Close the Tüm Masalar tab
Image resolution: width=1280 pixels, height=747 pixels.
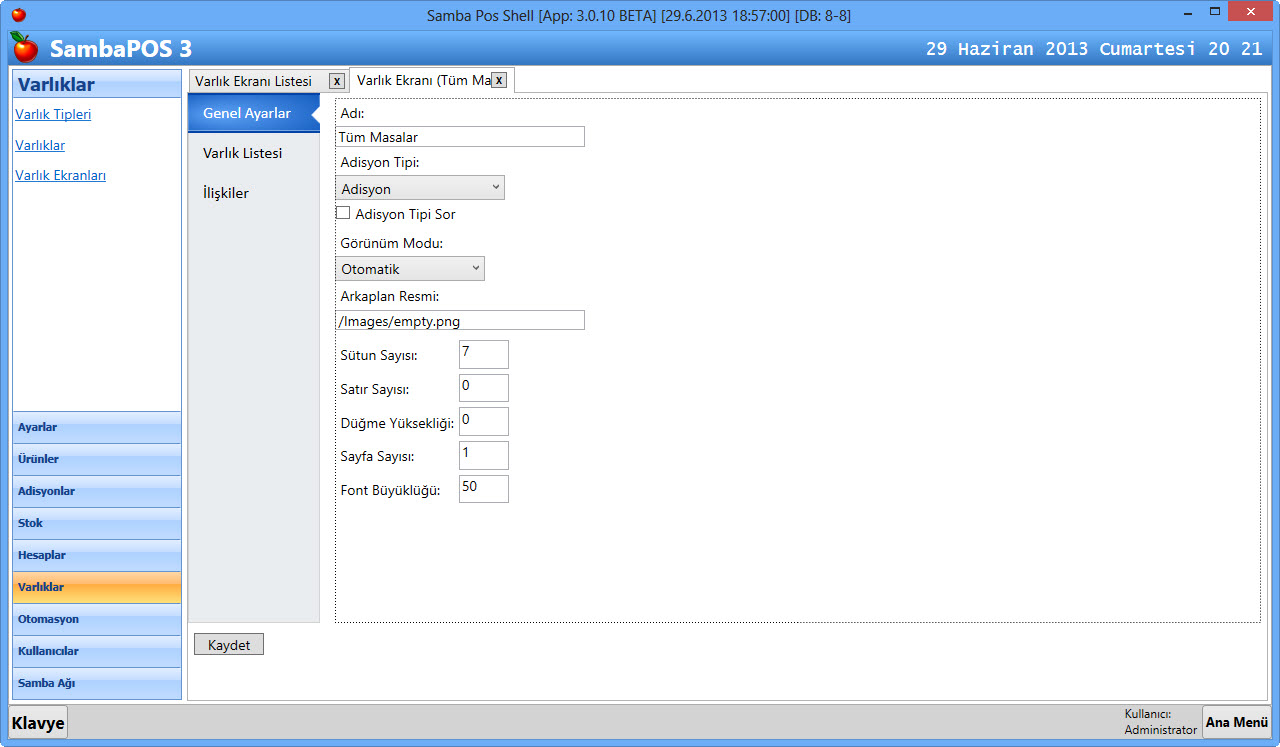pyautogui.click(x=499, y=80)
